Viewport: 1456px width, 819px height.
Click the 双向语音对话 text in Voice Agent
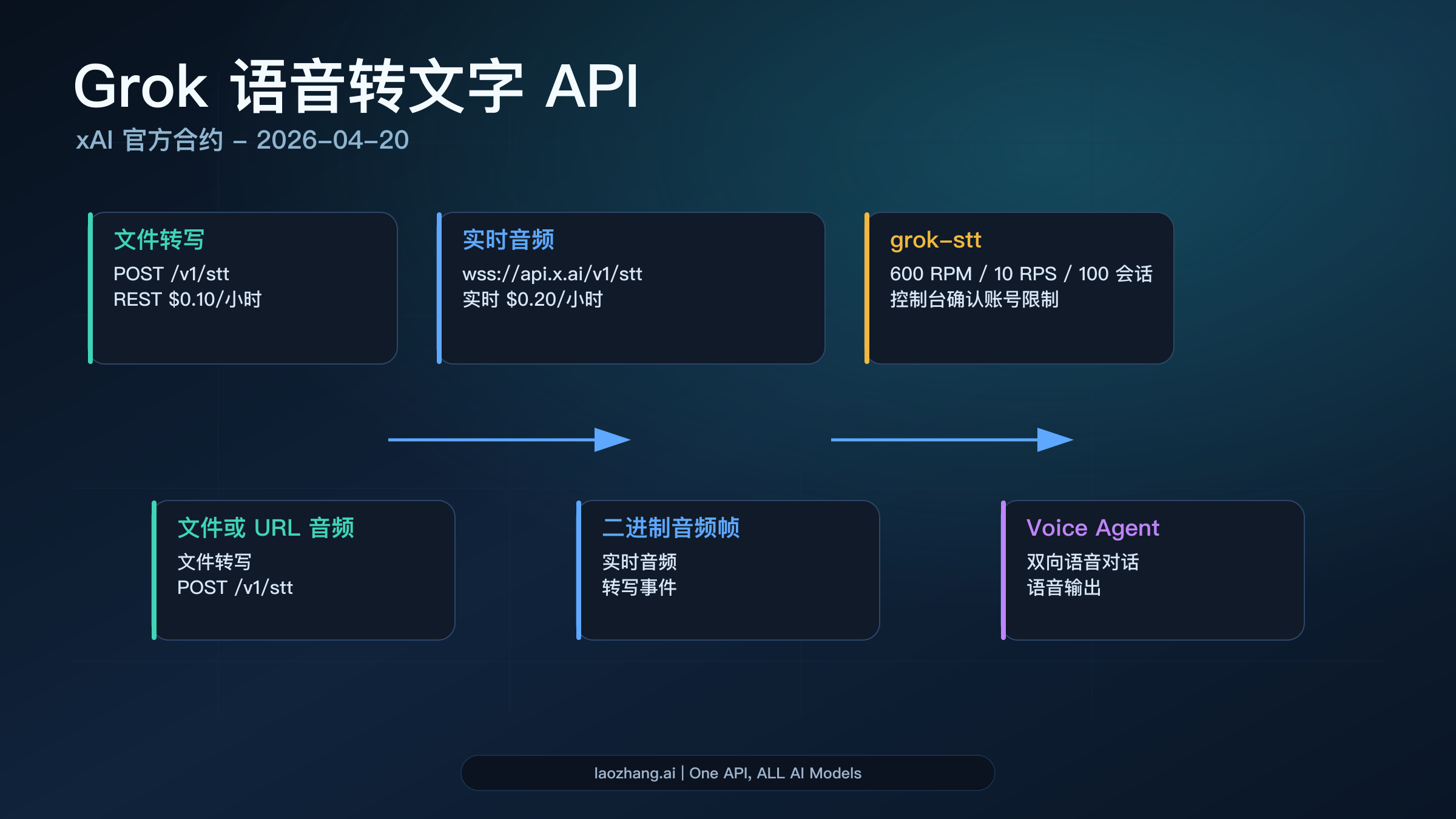coord(1083,563)
